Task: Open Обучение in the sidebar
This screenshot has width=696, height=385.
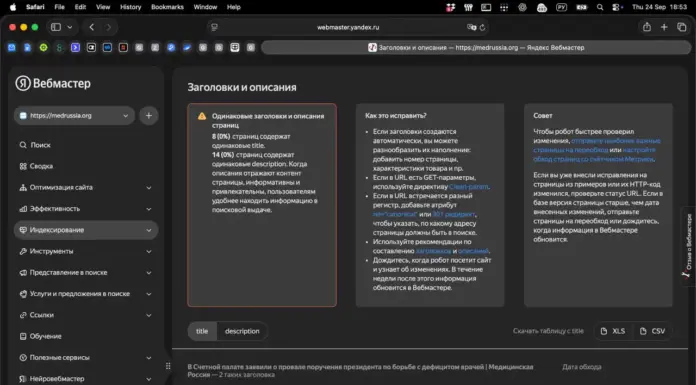Action: [x=40, y=336]
